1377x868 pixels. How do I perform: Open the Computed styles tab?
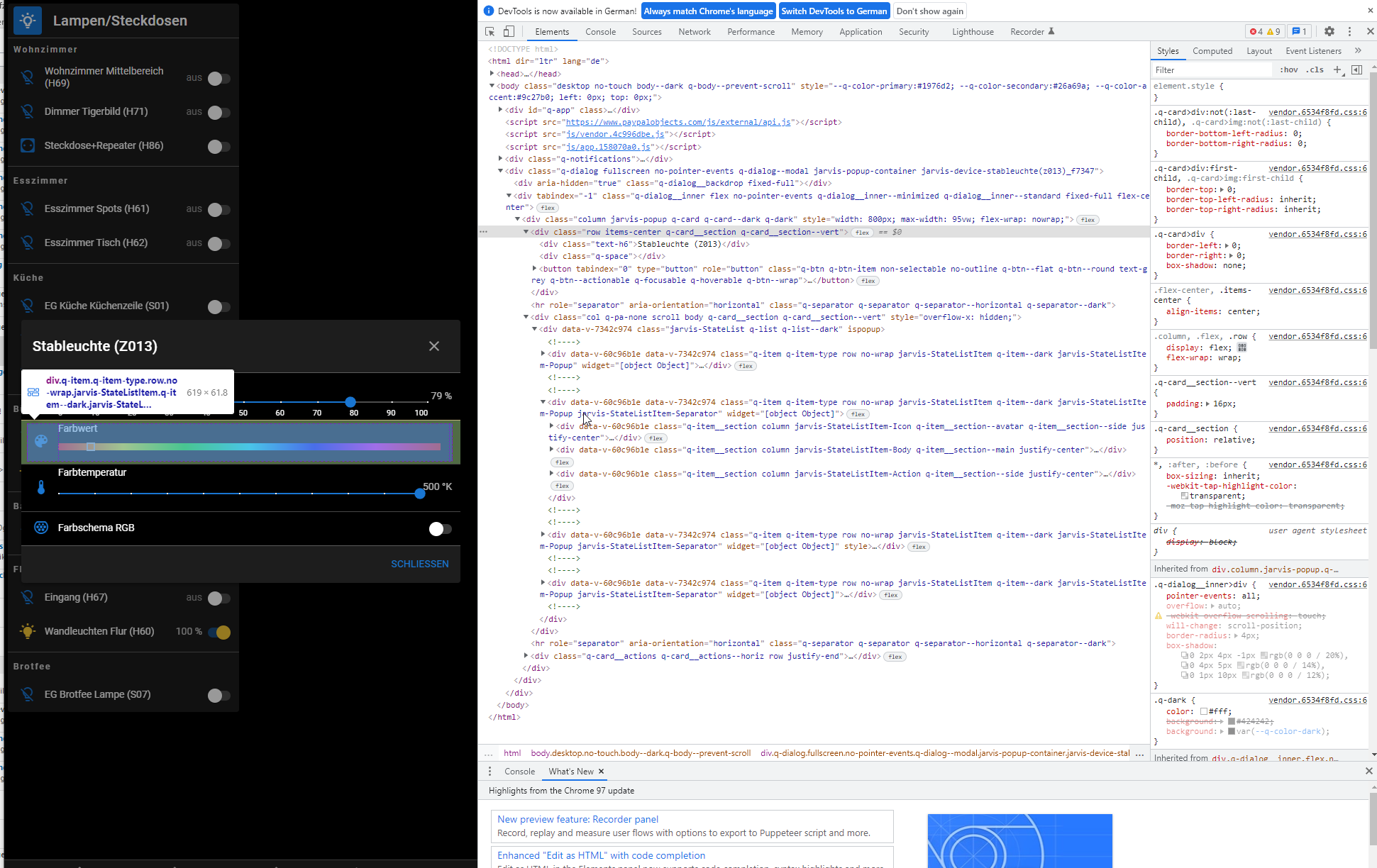[1212, 51]
